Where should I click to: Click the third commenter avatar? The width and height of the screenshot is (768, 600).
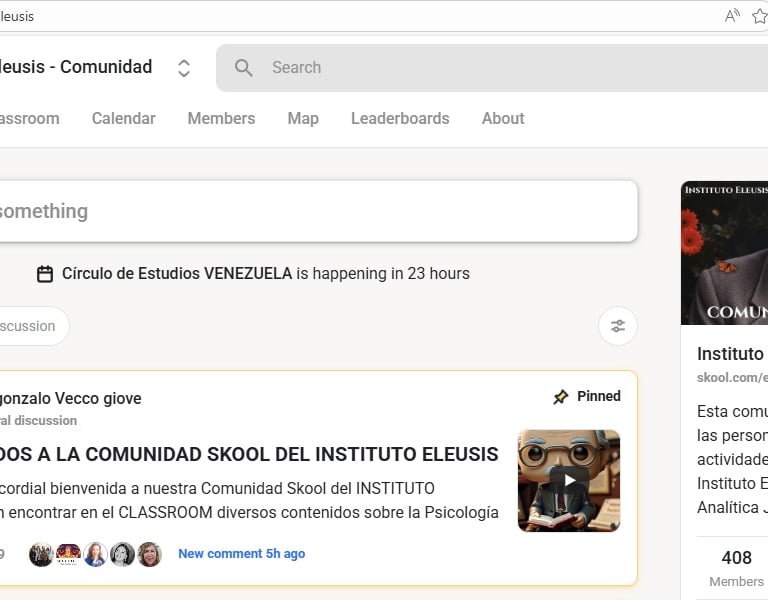(x=95, y=554)
